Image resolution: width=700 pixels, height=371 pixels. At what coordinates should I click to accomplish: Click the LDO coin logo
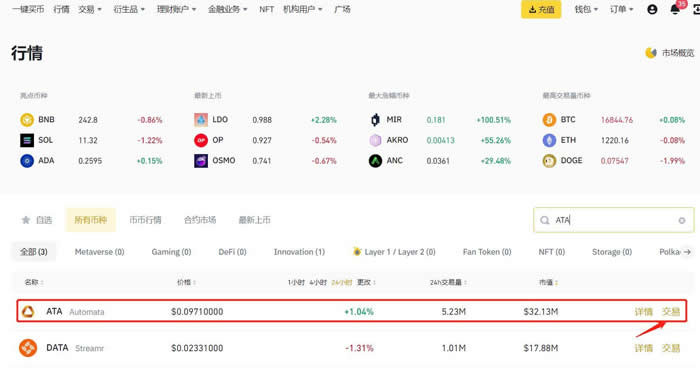coord(201,120)
